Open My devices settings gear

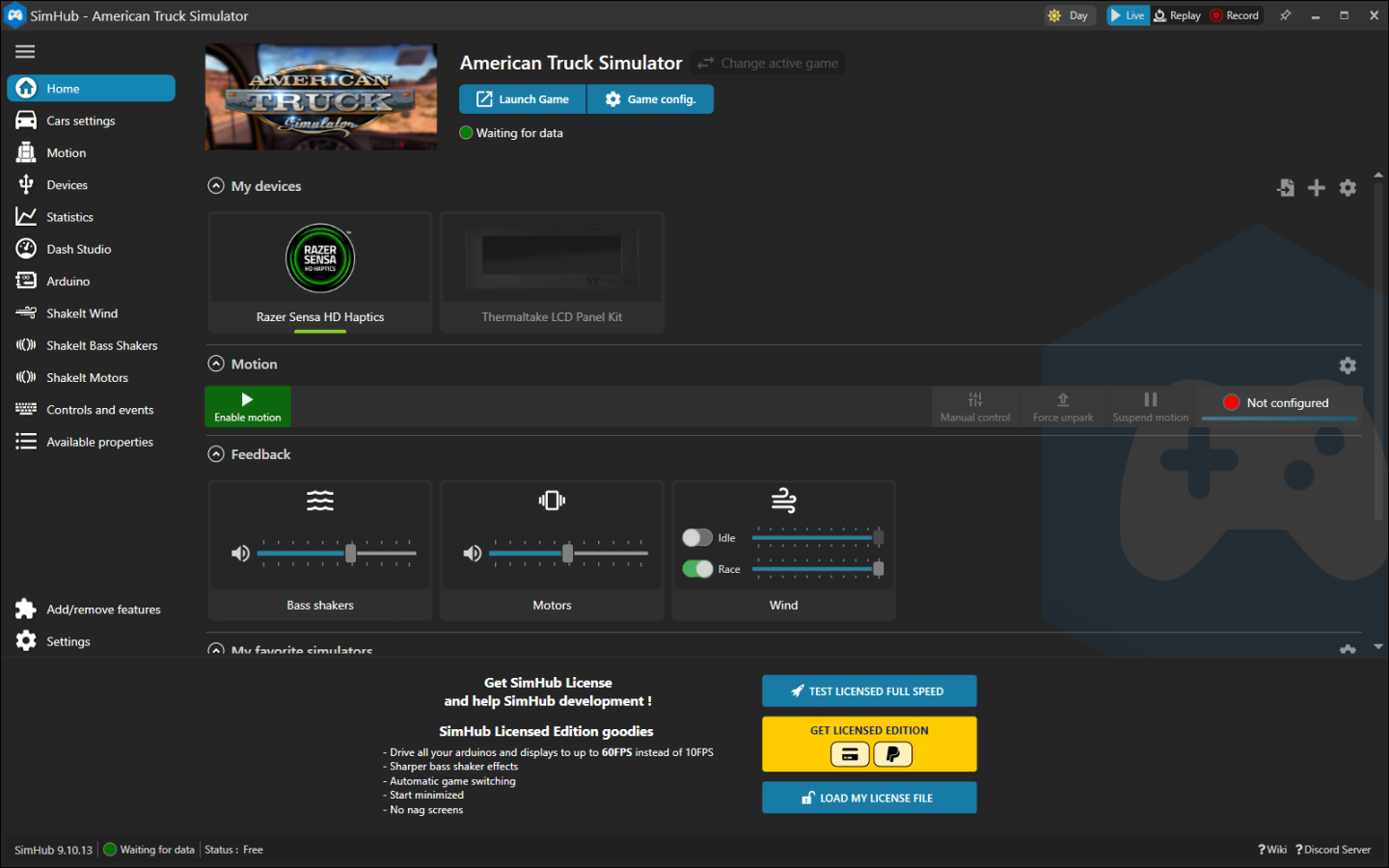pyautogui.click(x=1348, y=188)
